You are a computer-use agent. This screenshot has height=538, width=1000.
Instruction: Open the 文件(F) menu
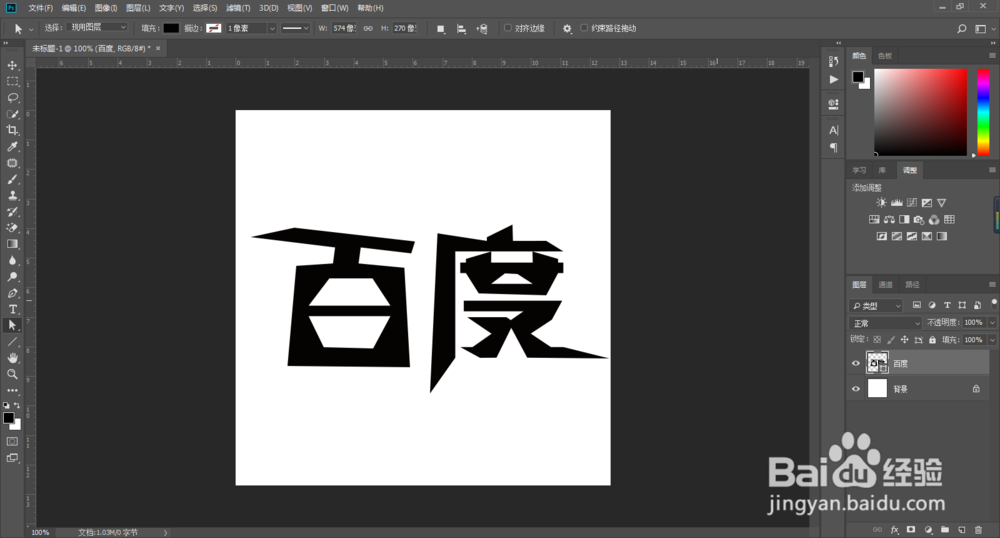click(41, 8)
